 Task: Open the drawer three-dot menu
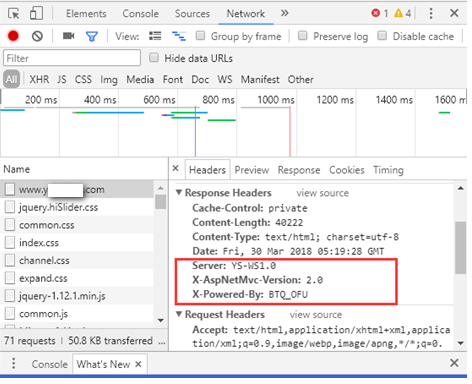tap(14, 363)
